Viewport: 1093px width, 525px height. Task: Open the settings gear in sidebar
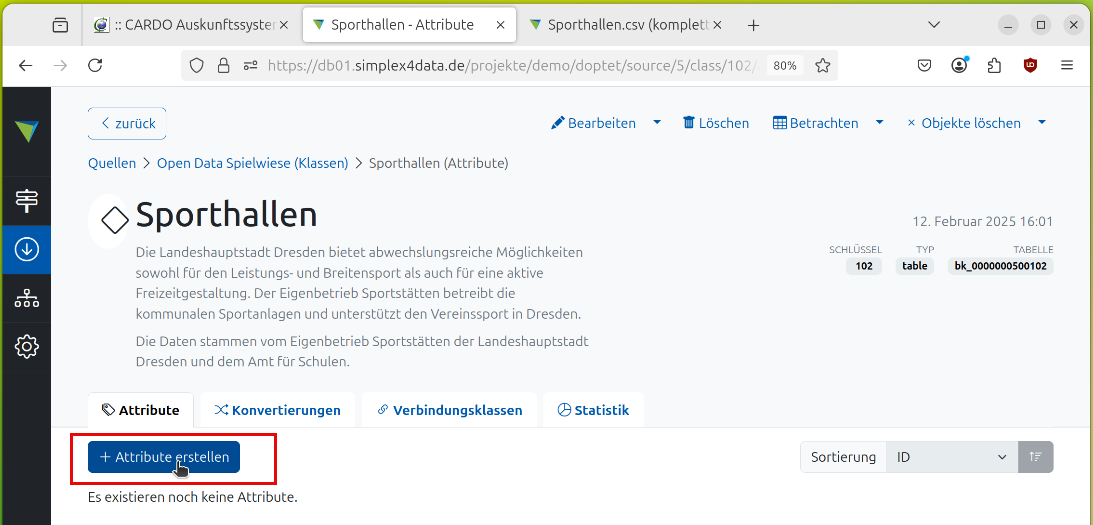pyautogui.click(x=26, y=347)
